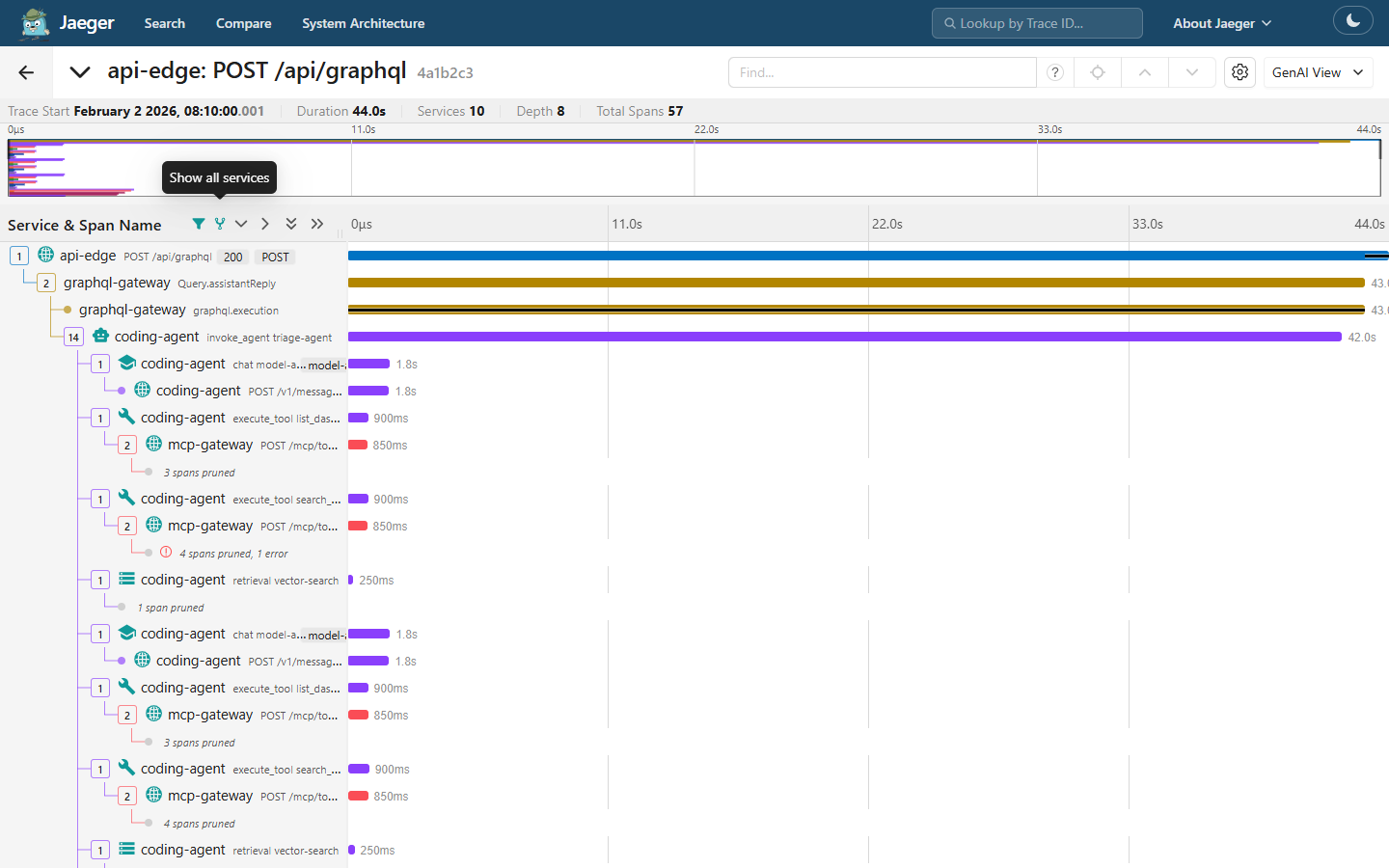Screen dimensions: 1389x868
Task: Open trace settings gear
Action: 1239,72
